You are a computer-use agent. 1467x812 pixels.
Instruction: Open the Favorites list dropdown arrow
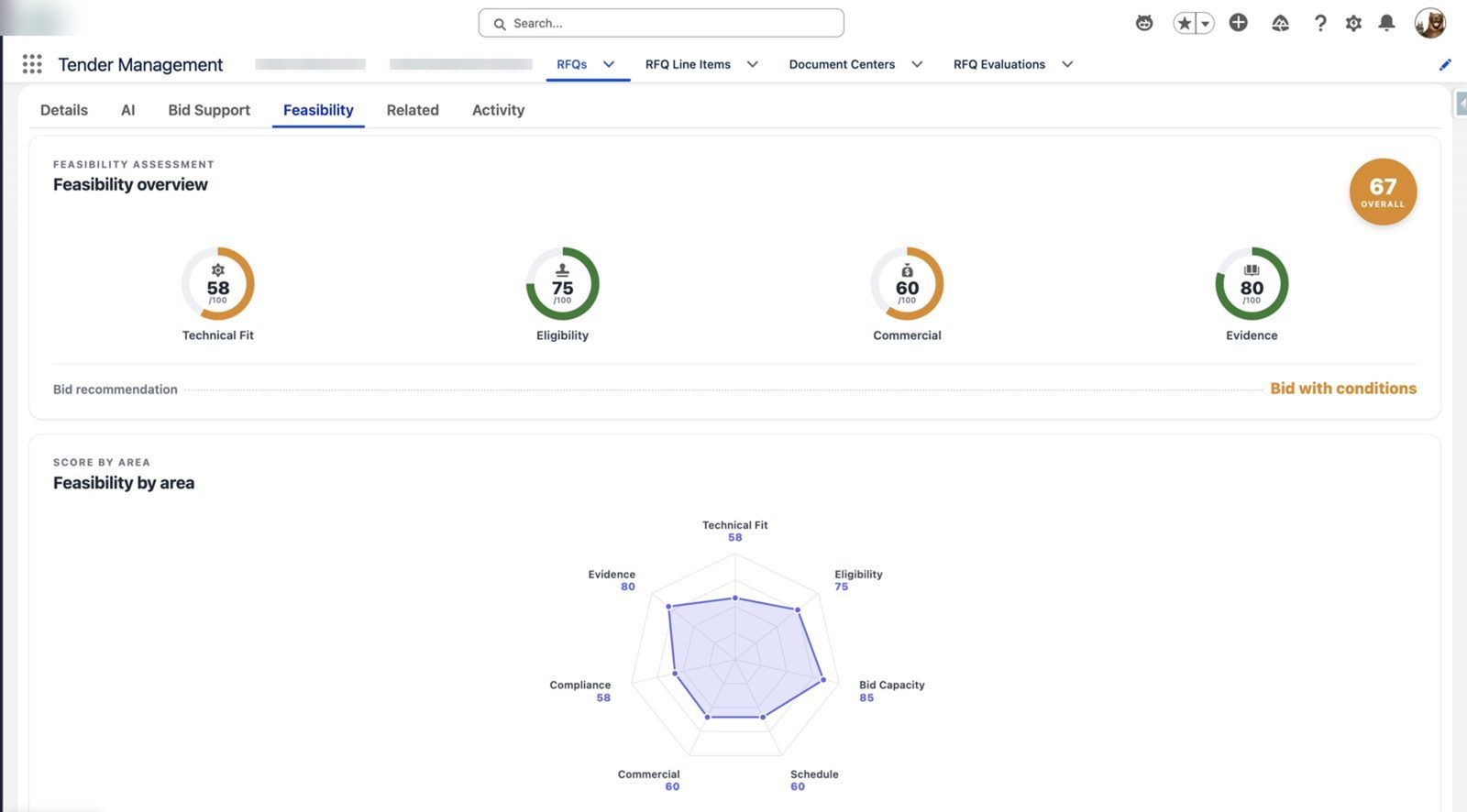point(1206,24)
